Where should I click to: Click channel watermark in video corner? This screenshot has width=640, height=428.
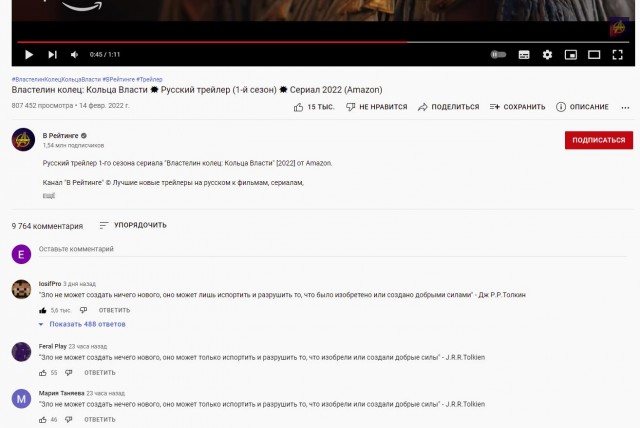tap(619, 28)
